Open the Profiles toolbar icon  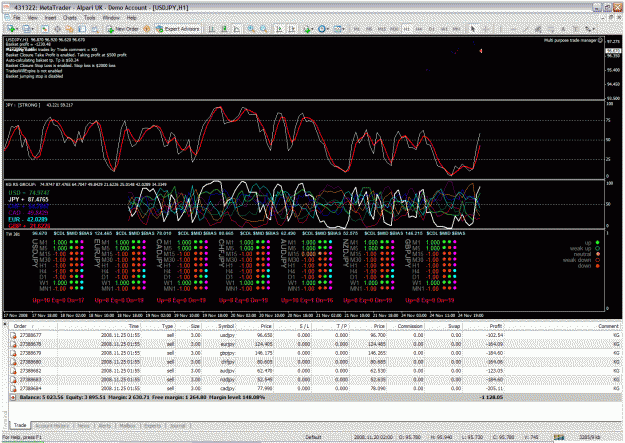[28, 29]
